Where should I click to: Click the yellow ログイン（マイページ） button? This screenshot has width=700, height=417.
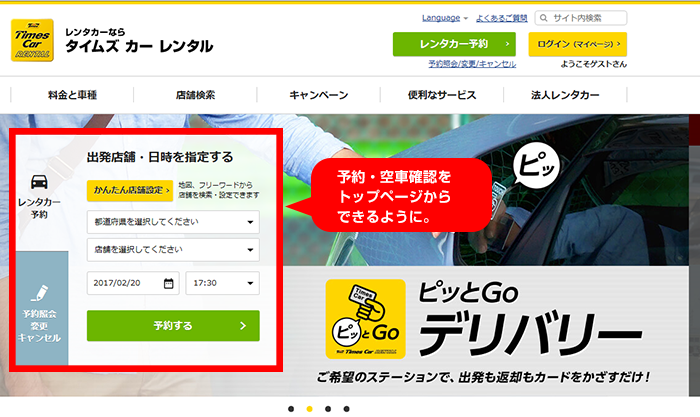pyautogui.click(x=577, y=44)
